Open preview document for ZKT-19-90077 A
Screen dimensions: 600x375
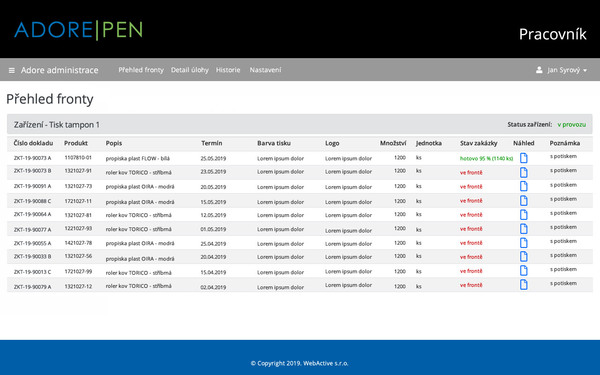click(x=523, y=229)
